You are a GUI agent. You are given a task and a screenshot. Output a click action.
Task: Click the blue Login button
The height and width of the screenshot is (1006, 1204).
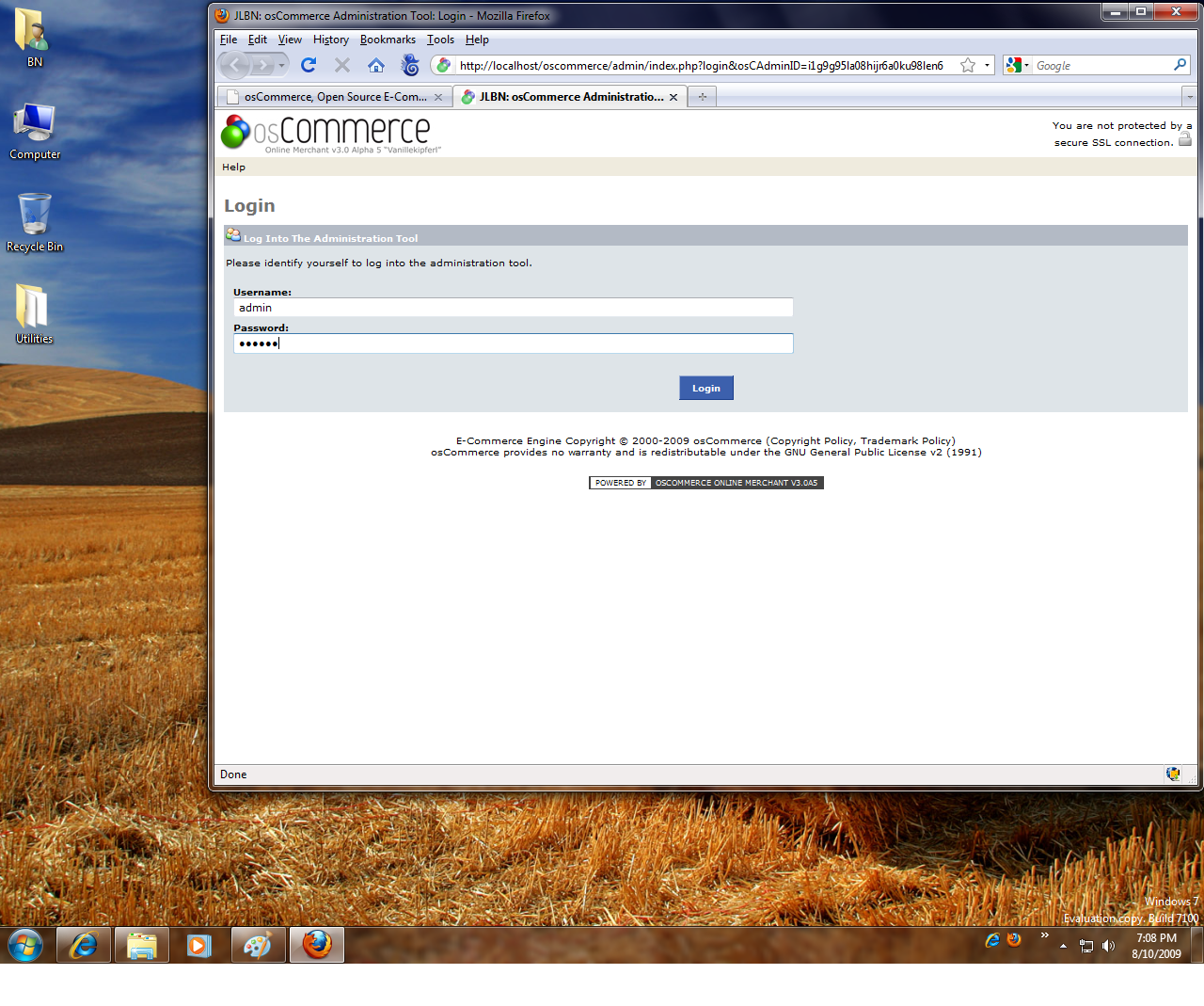pos(705,388)
